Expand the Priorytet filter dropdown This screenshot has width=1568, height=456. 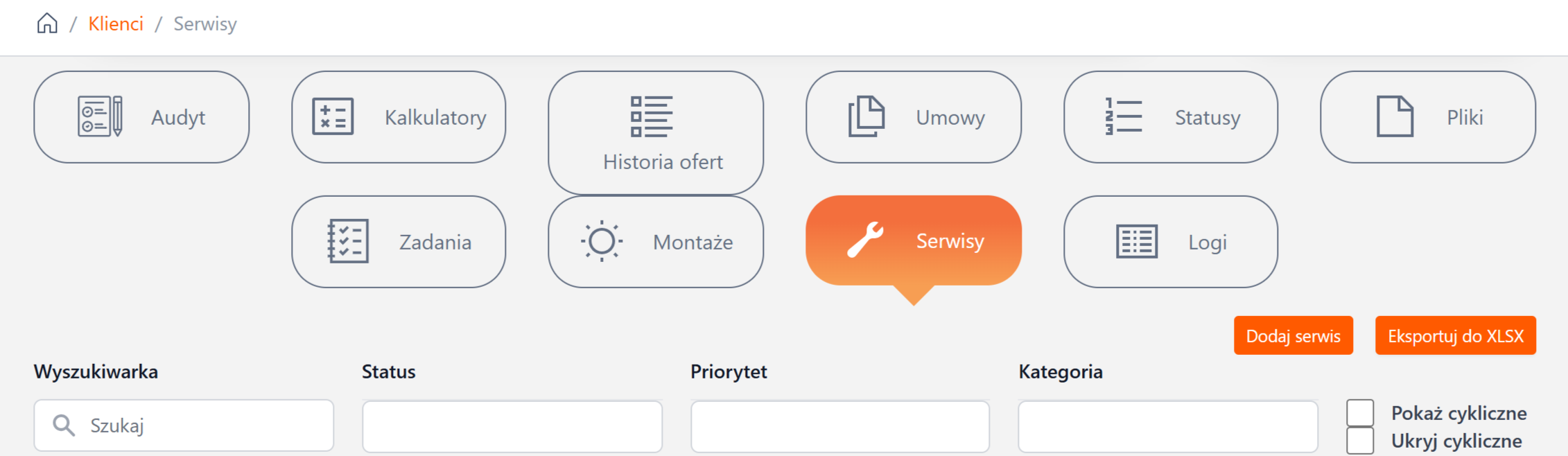coord(840,426)
